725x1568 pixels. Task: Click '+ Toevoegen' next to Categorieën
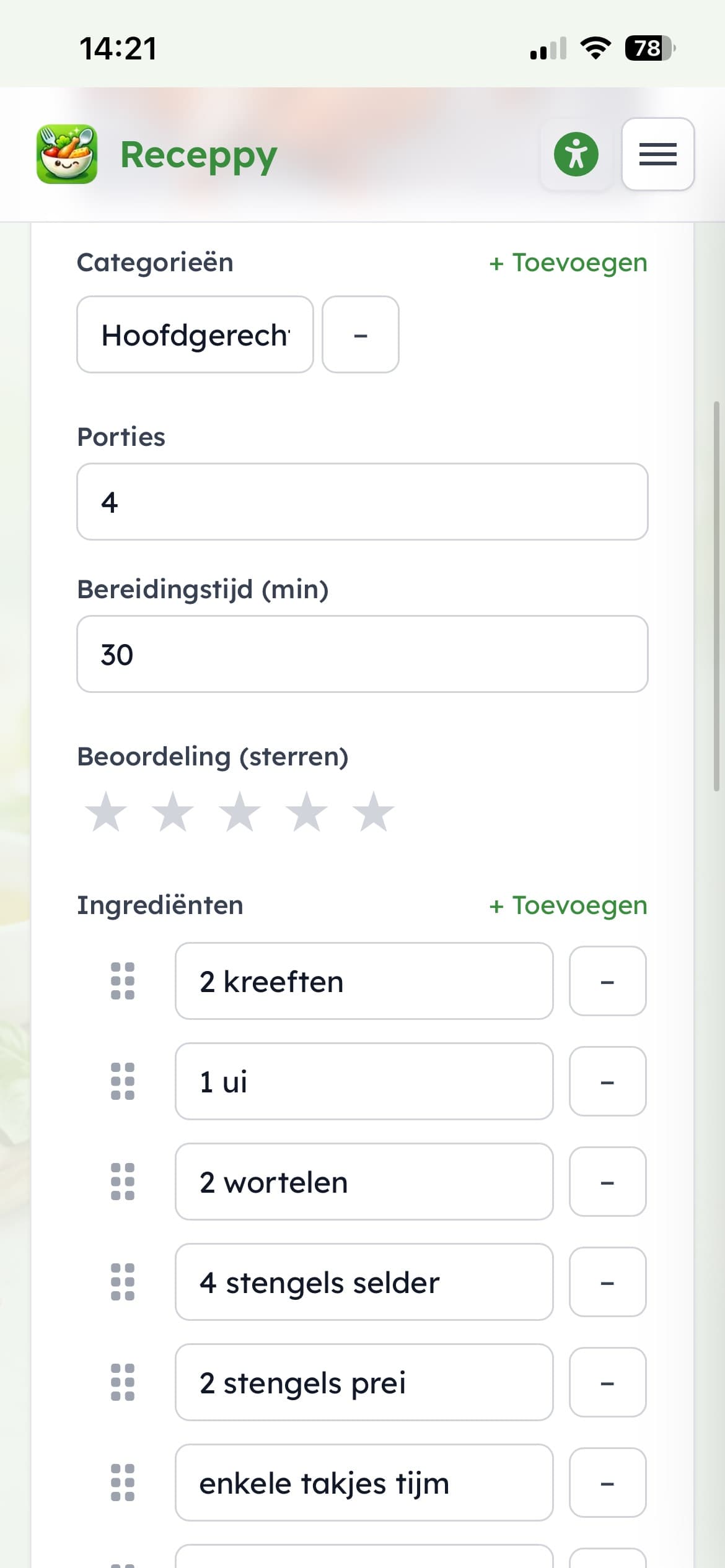click(x=568, y=262)
